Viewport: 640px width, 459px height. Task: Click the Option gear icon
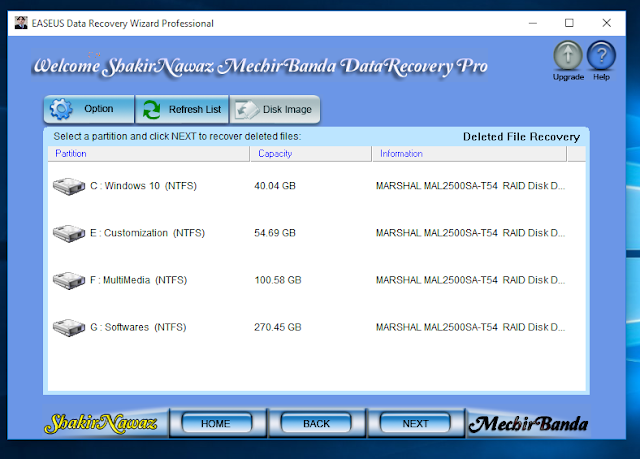coord(61,109)
